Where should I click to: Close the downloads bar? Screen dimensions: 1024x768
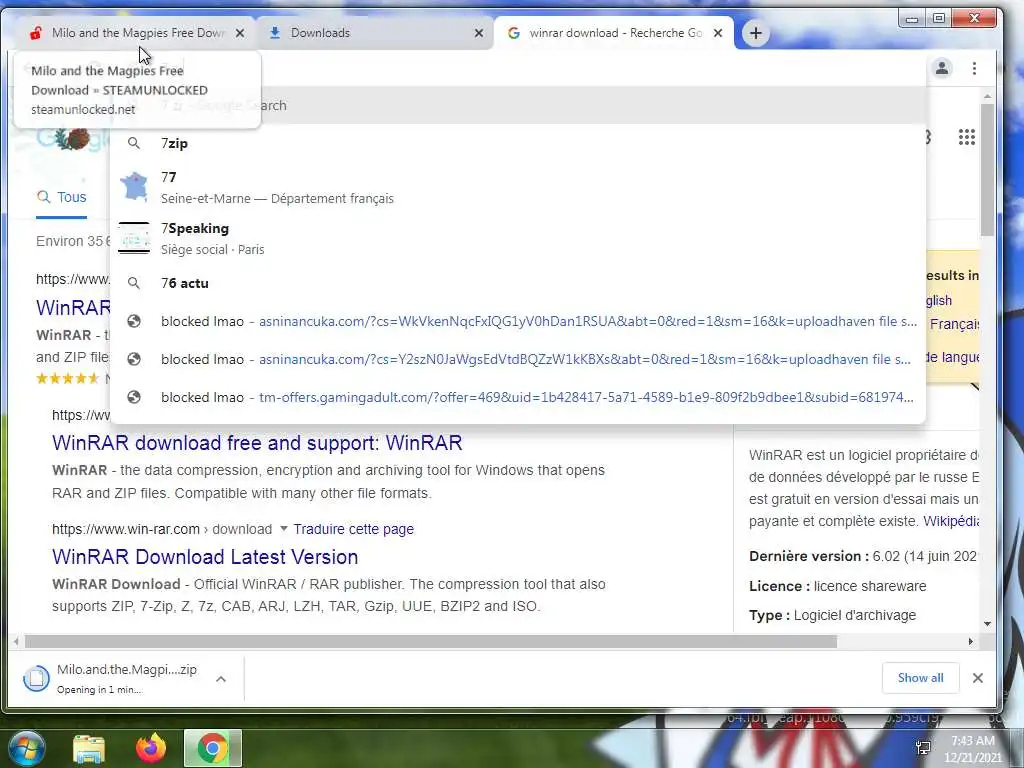click(978, 678)
